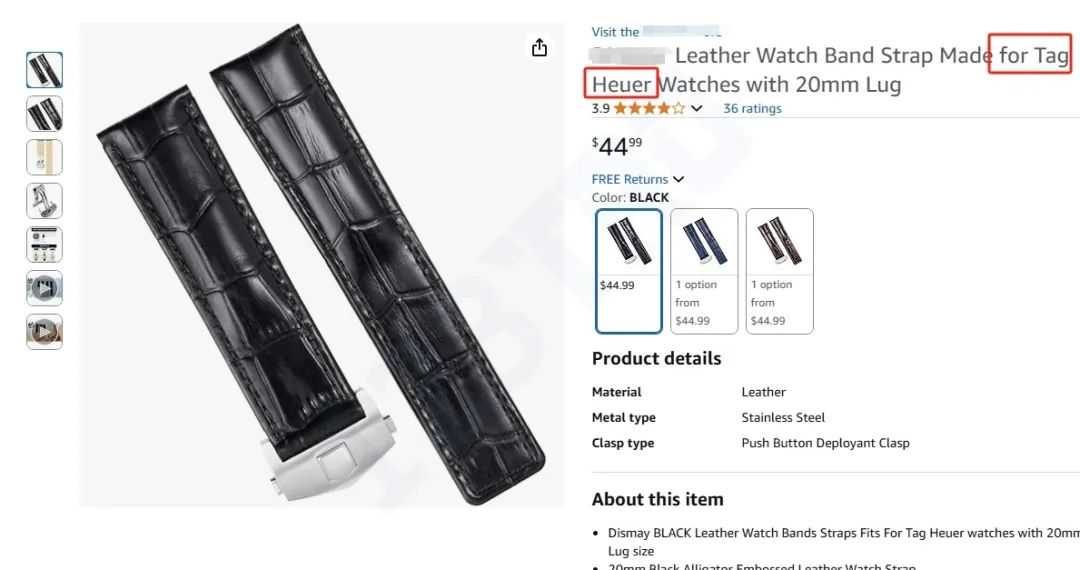Play the first product video thumbnail
The image size is (1080, 570).
45,288
